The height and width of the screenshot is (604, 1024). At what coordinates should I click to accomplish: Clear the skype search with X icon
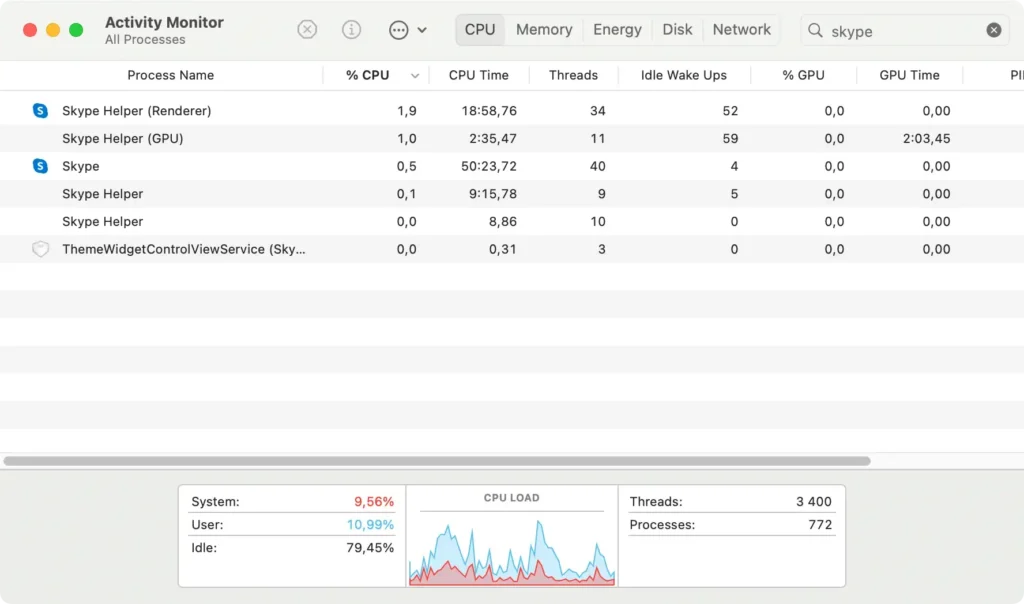[x=993, y=30]
